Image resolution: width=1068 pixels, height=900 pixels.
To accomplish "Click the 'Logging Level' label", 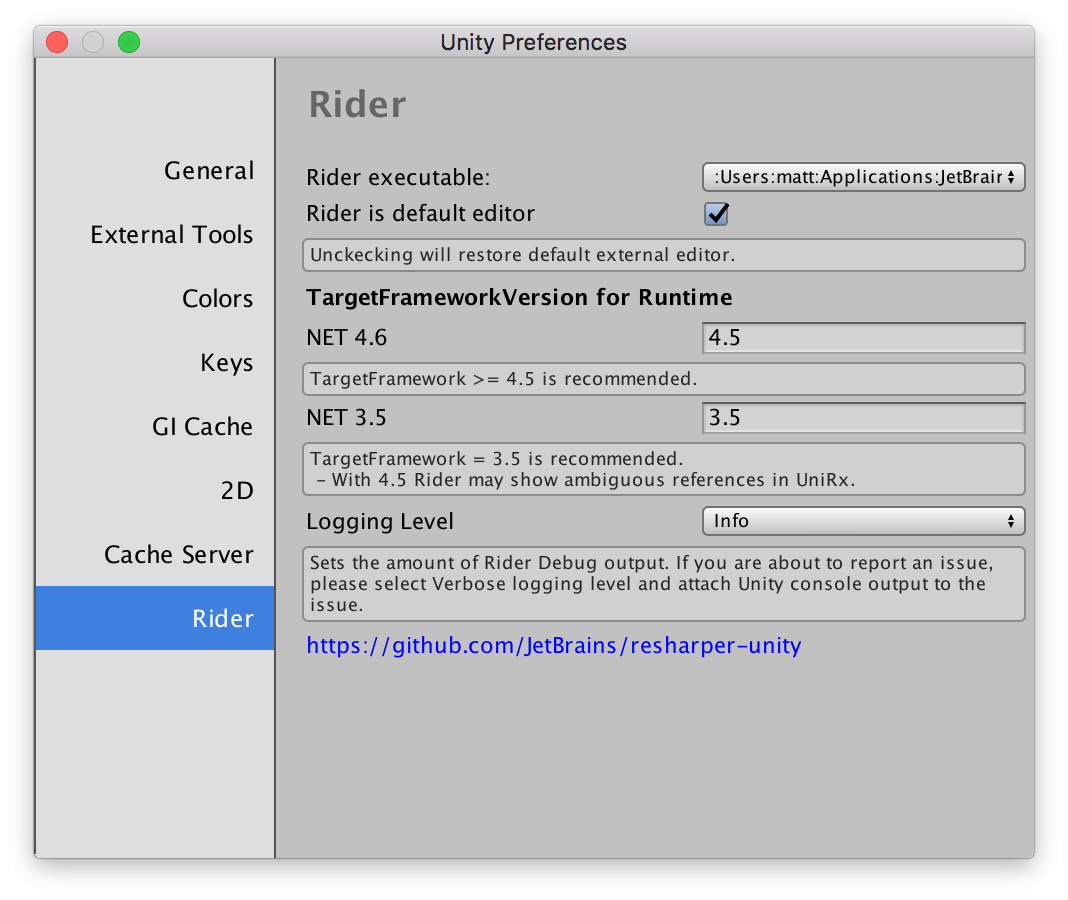I will click(x=379, y=521).
